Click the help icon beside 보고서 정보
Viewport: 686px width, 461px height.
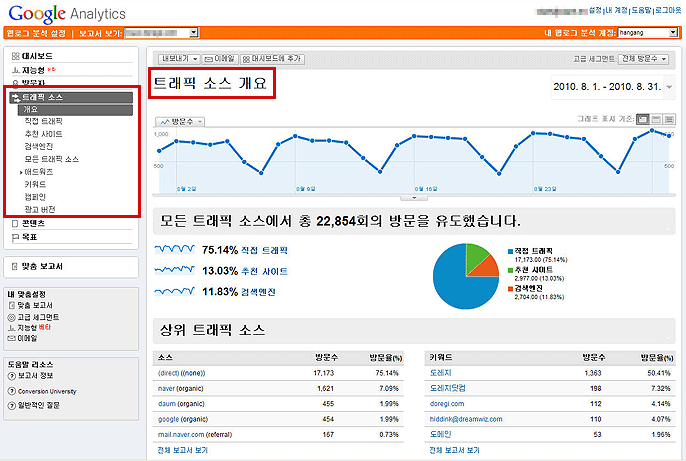[x=12, y=376]
